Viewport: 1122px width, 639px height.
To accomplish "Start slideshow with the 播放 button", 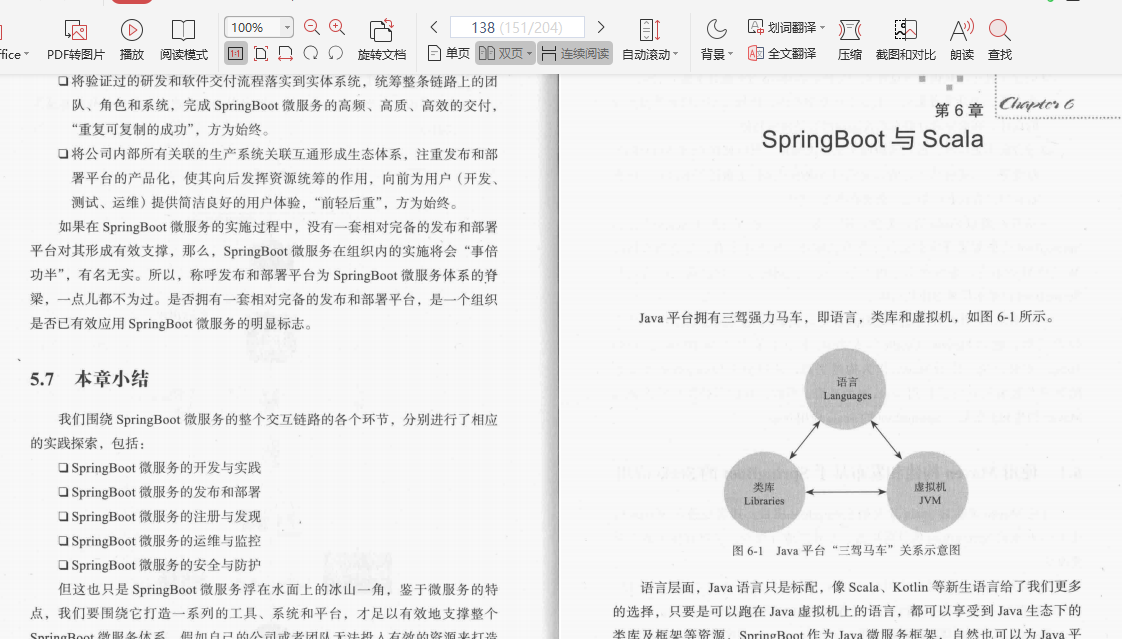I will coord(131,40).
